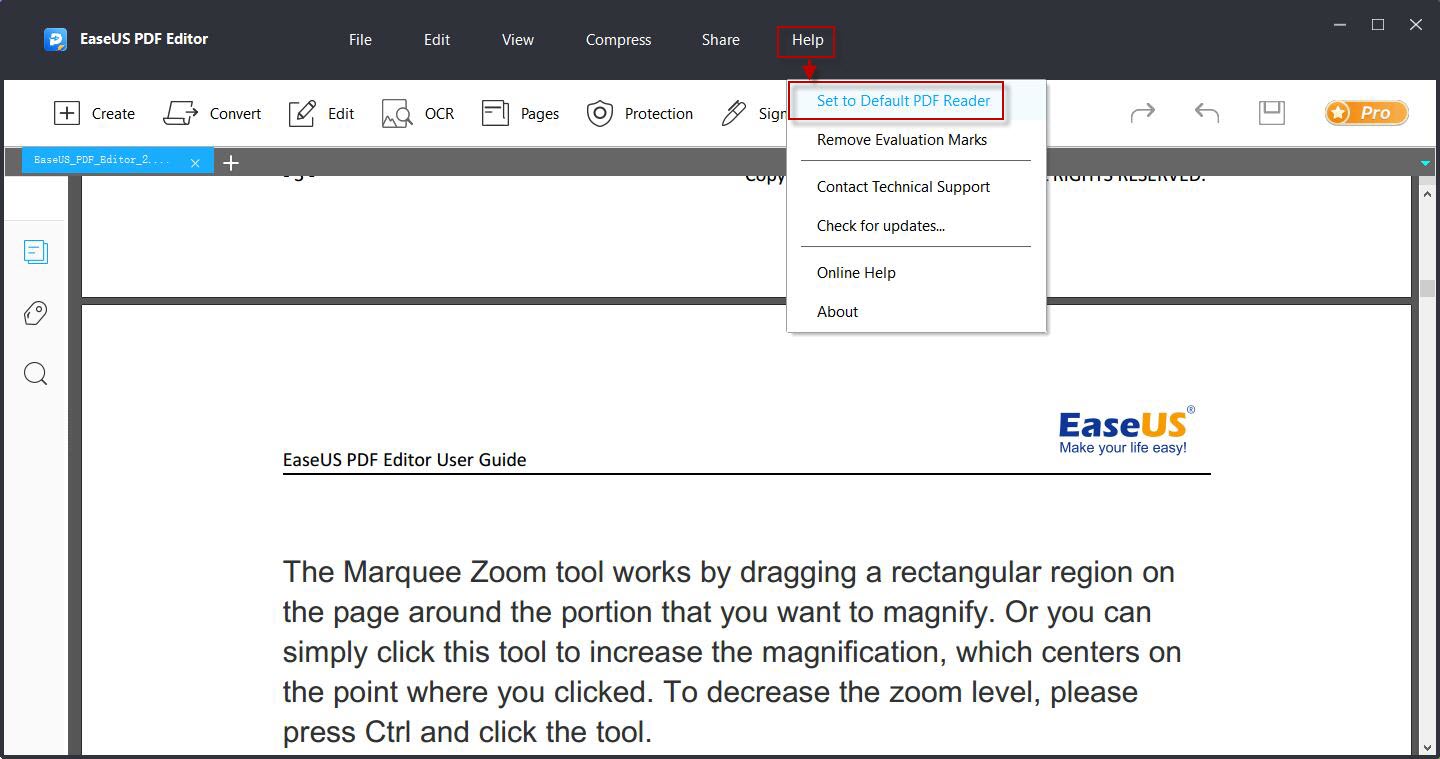
Task: Upgrade via the Pro button
Action: point(1366,113)
